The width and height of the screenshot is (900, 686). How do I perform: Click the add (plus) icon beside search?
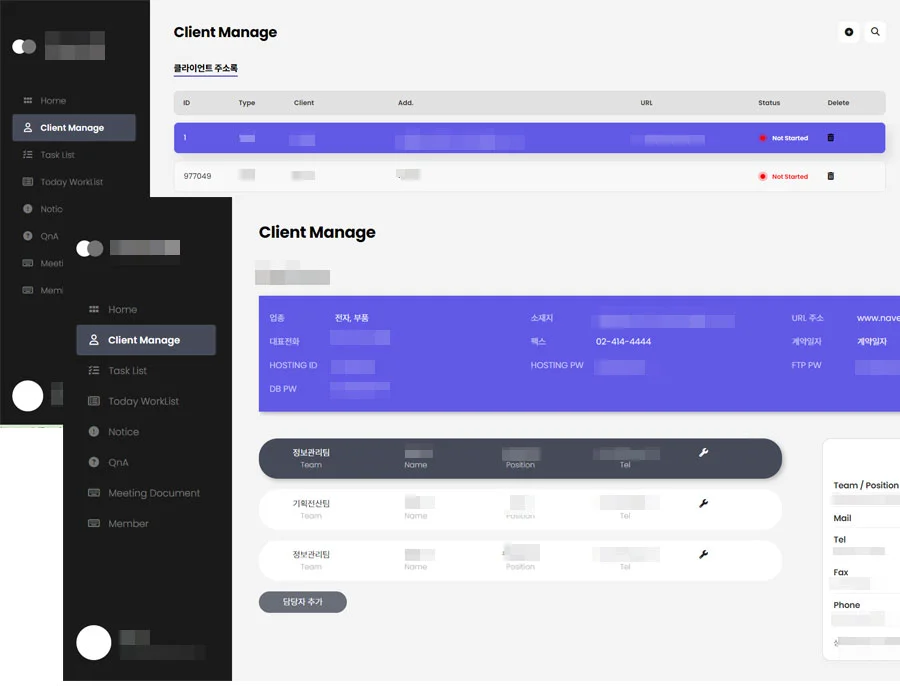coord(849,32)
